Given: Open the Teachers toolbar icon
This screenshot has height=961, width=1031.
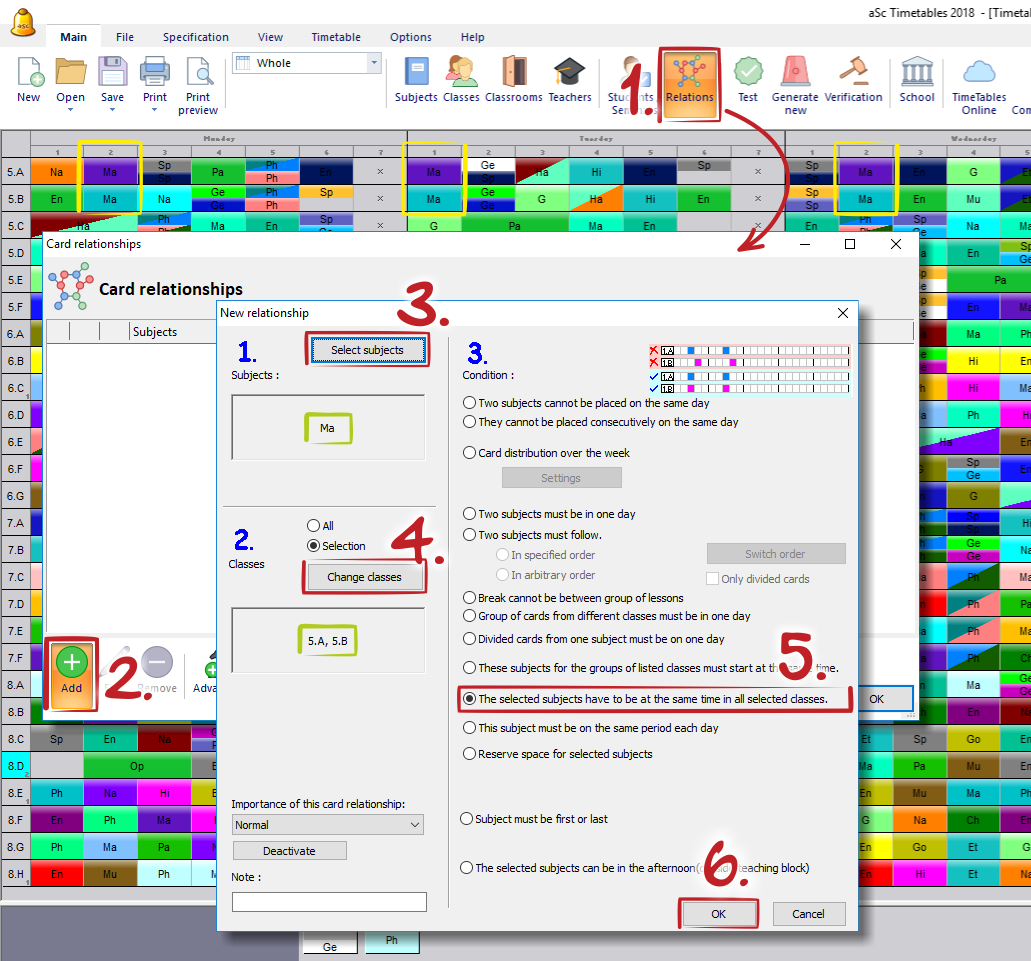Looking at the screenshot, I should pos(570,80).
